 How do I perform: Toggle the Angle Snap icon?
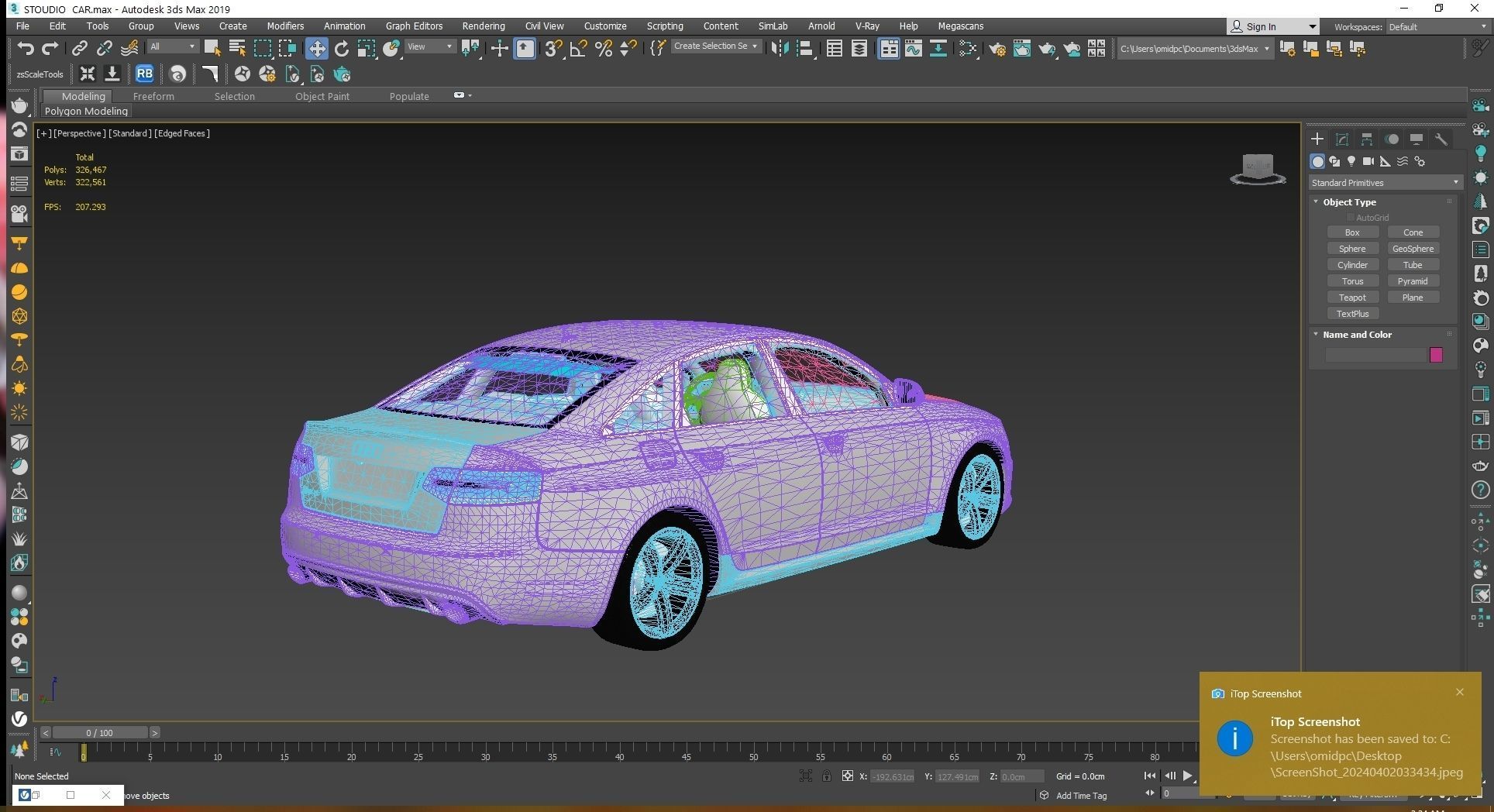point(578,48)
